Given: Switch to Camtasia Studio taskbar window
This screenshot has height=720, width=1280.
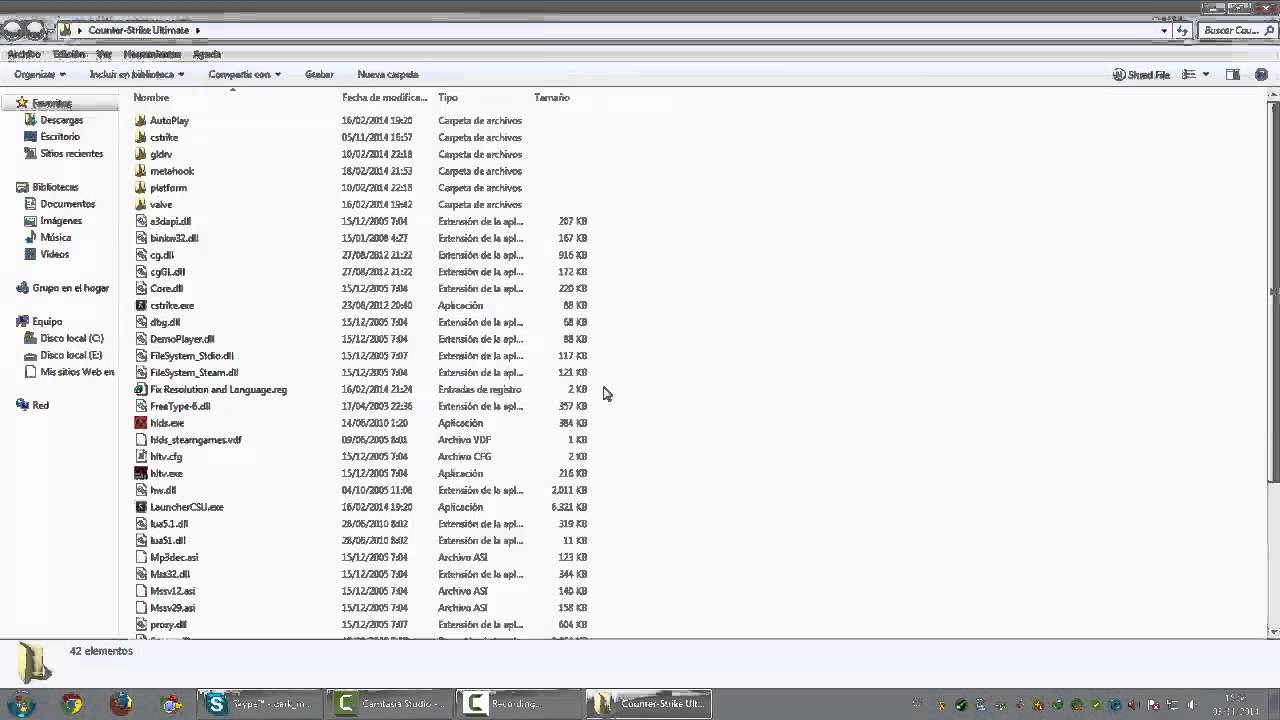Looking at the screenshot, I should (x=389, y=704).
